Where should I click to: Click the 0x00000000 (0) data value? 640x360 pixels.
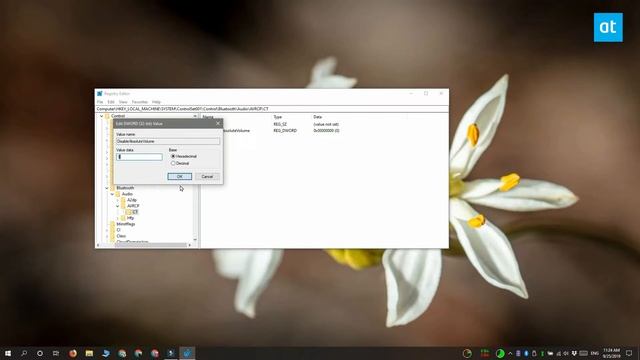pos(326,131)
